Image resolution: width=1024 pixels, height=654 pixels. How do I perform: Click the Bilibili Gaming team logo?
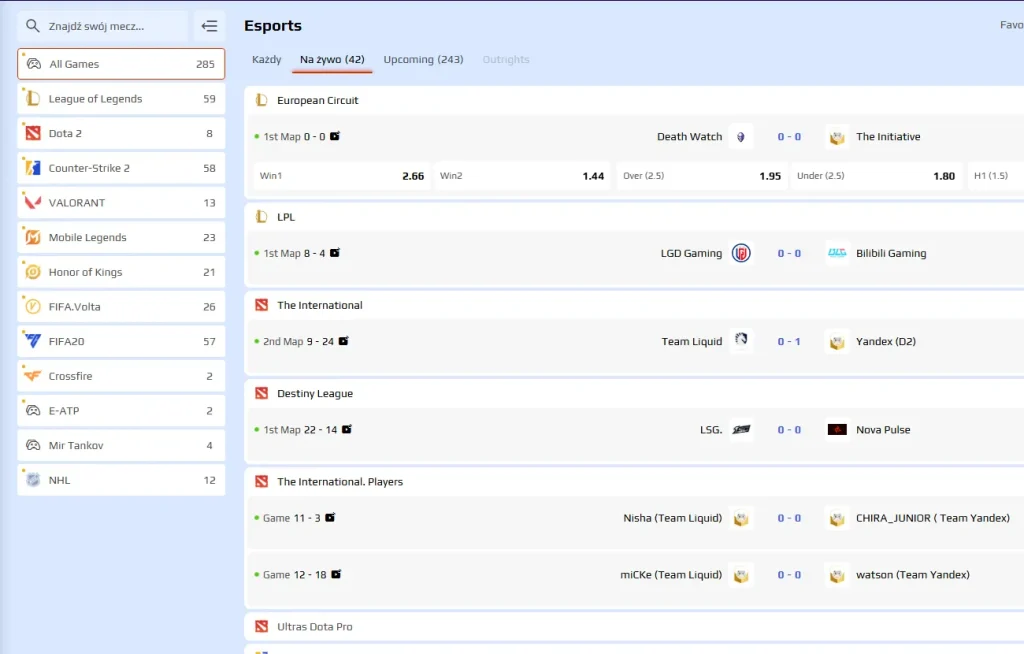pyautogui.click(x=837, y=253)
